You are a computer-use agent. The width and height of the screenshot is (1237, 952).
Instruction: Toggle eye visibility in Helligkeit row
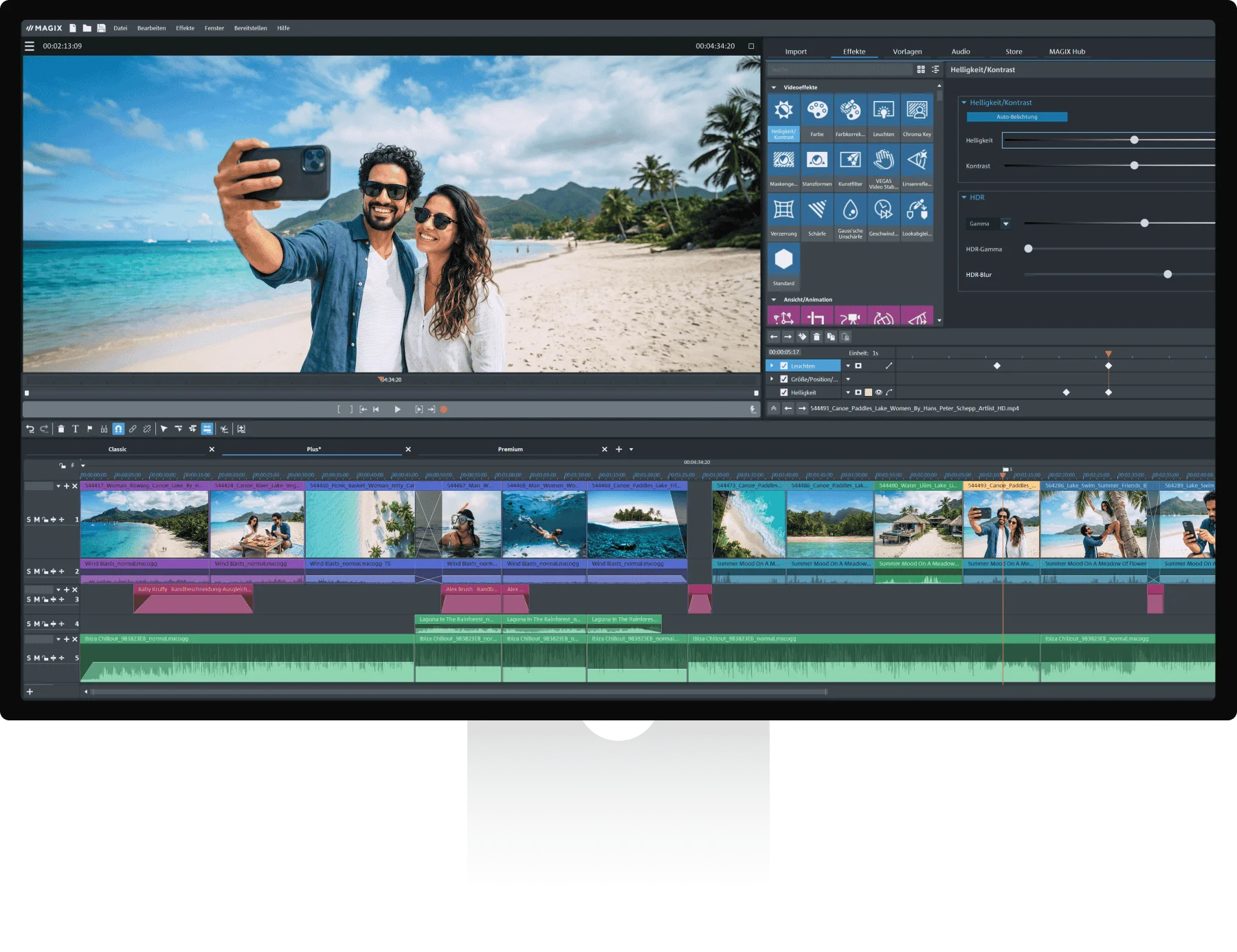pyautogui.click(x=878, y=392)
